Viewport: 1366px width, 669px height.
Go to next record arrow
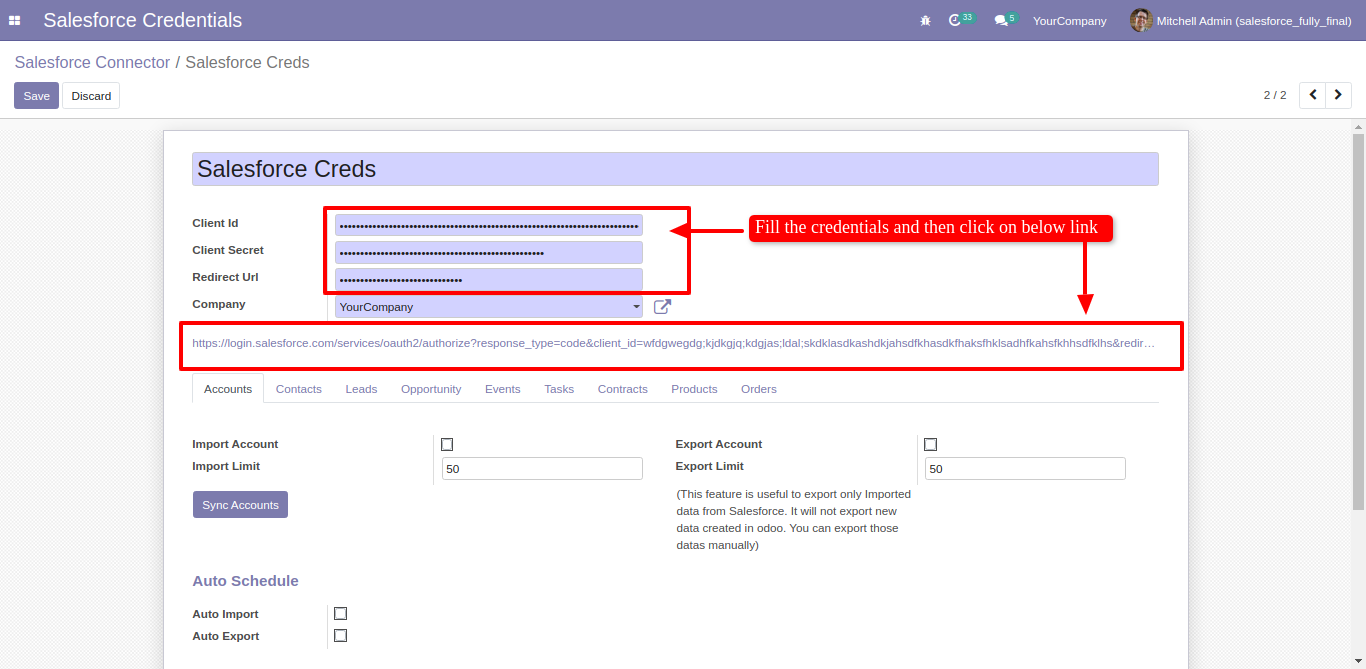tap(1338, 95)
